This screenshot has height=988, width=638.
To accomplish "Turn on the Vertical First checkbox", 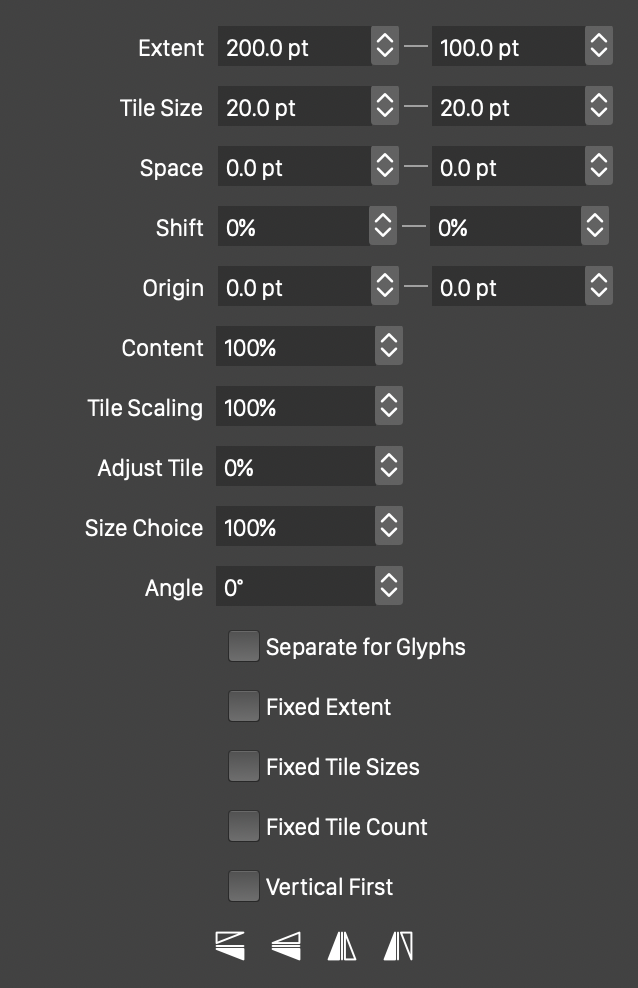I will pos(244,886).
